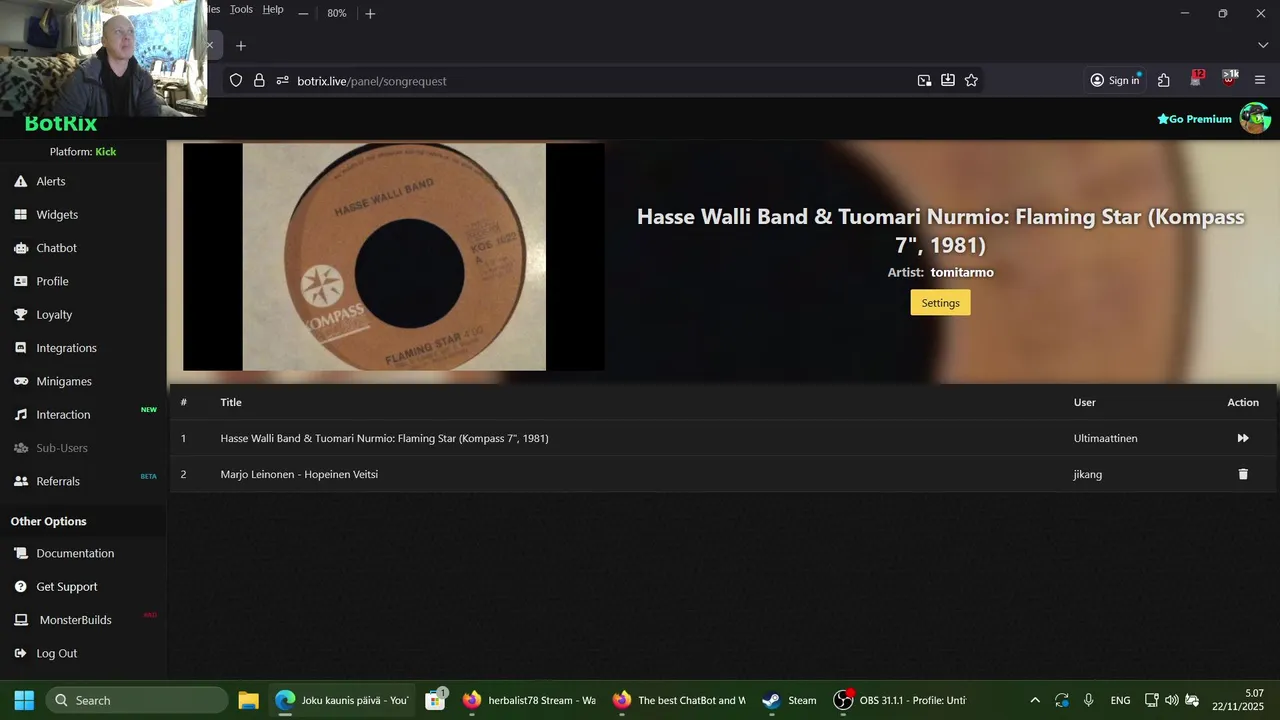Open the Windows Start menu
1280x720 pixels.
pos(24,700)
